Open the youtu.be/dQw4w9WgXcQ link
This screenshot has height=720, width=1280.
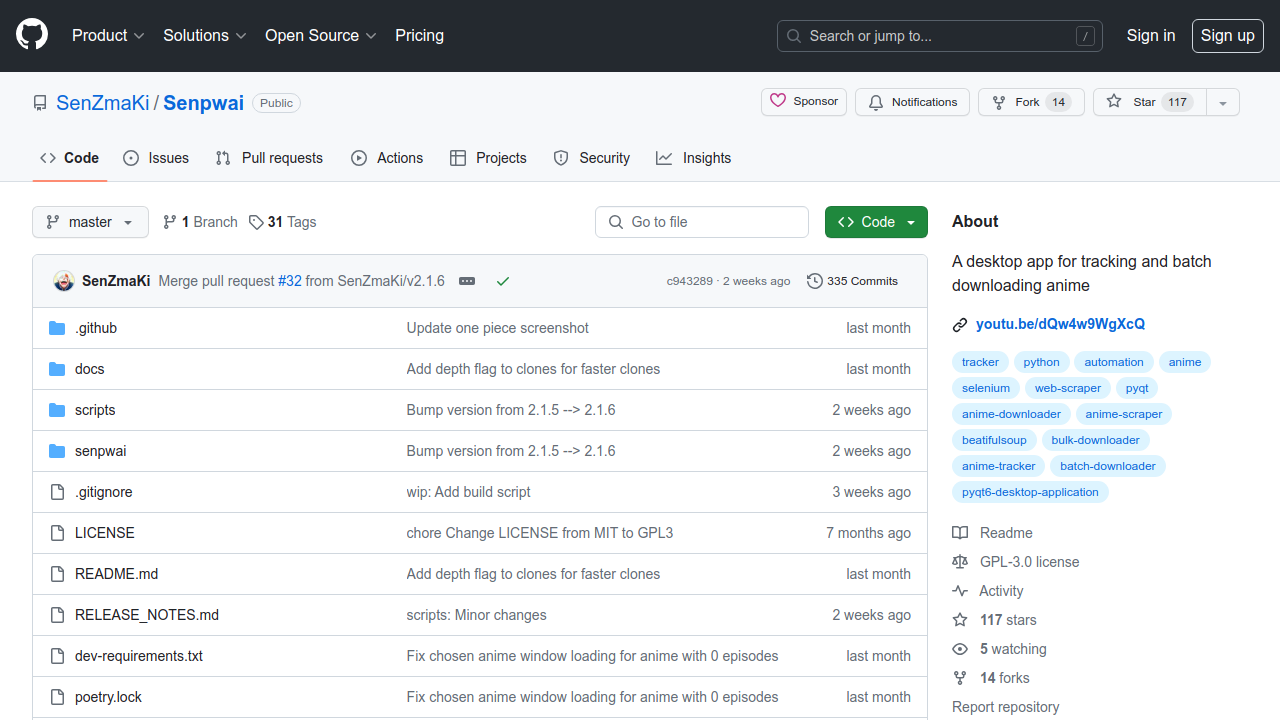(x=1060, y=324)
